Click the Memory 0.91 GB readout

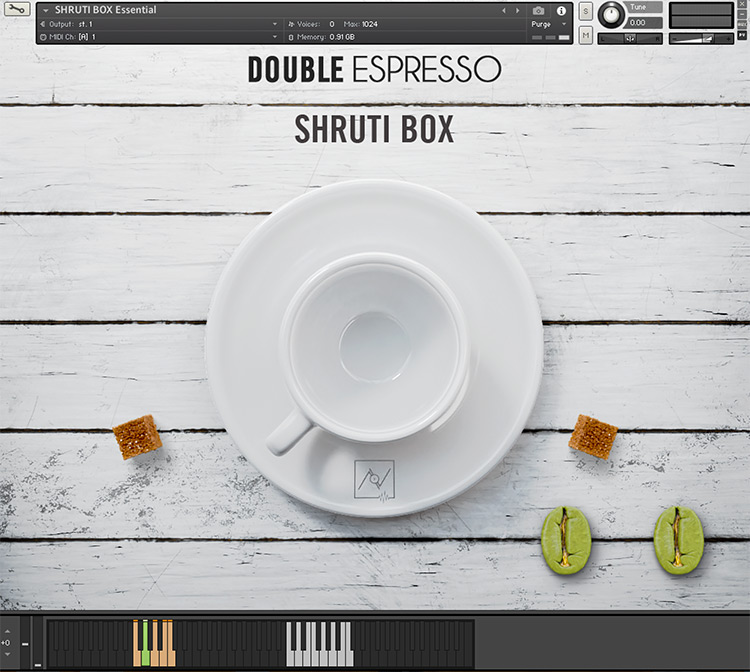(x=342, y=37)
